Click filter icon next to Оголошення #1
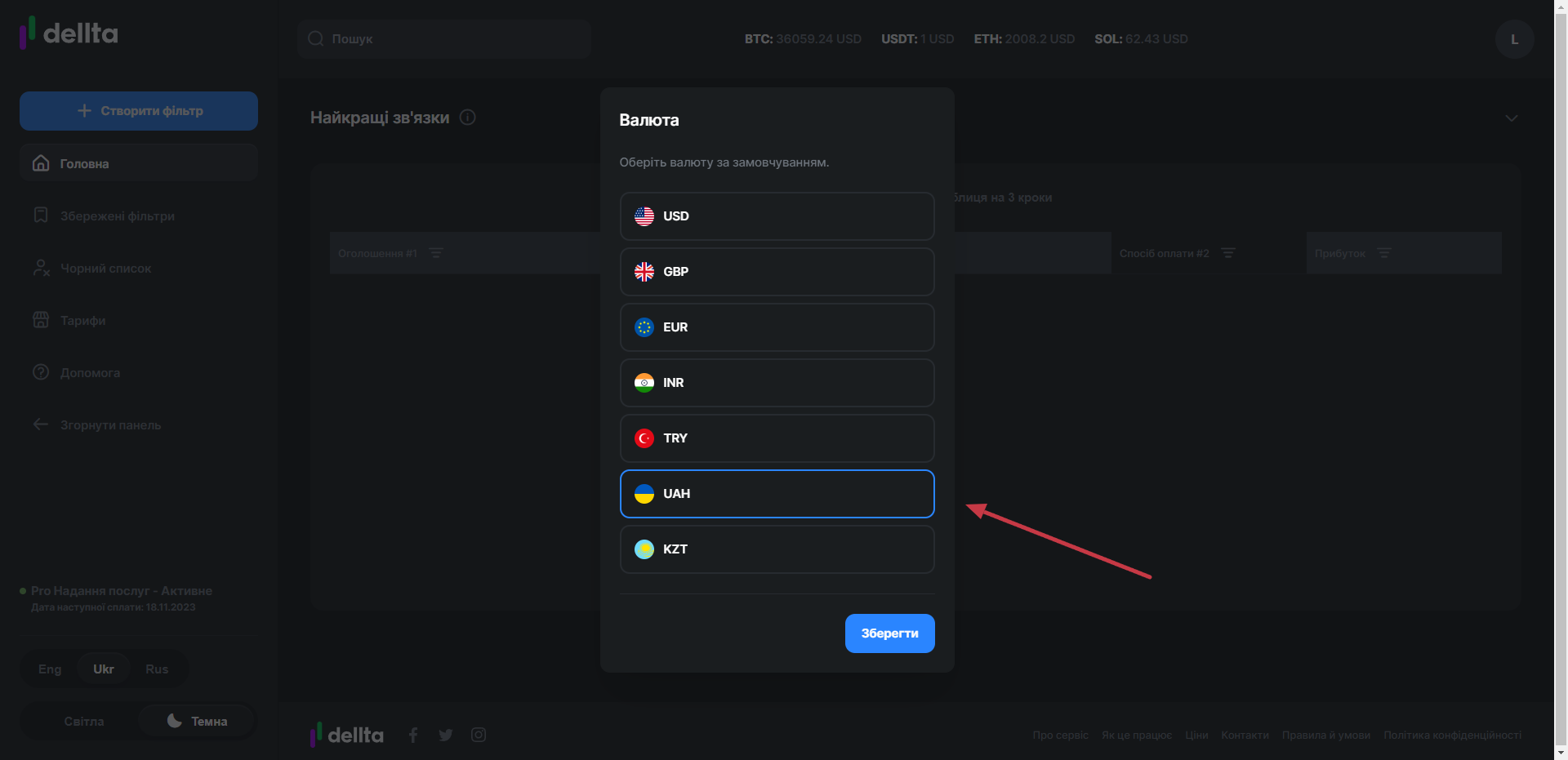This screenshot has width=1568, height=760. [436, 253]
